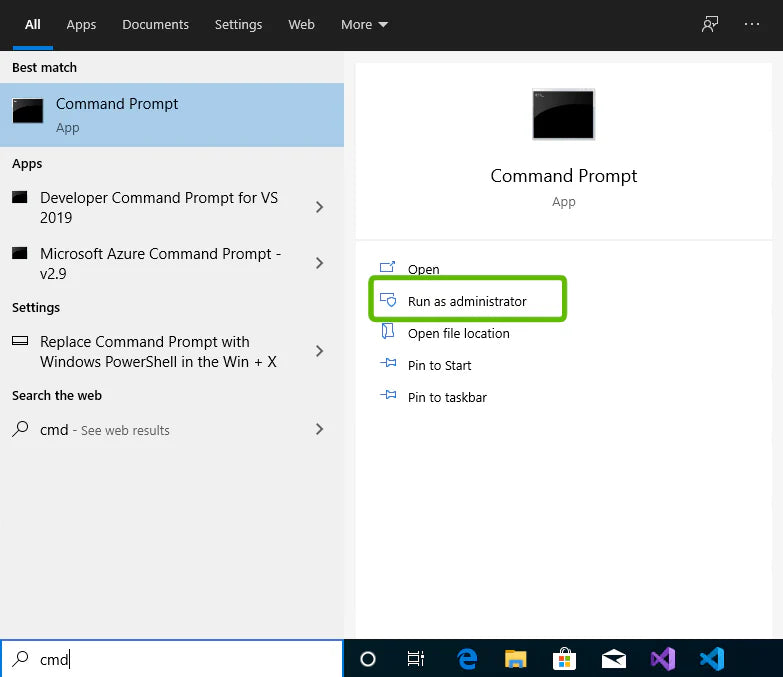Expand Developer Command Prompt for VS 2019 arrow
The width and height of the screenshot is (783, 677).
point(320,207)
